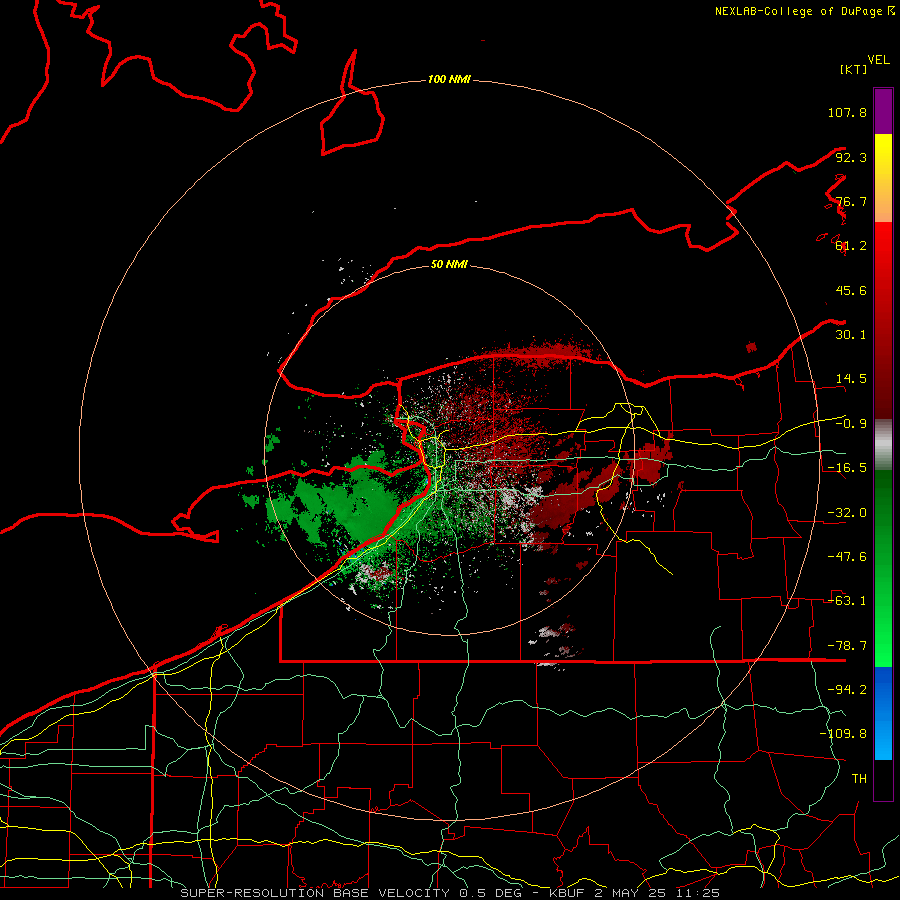Click the 92.3 velocity legend value
The image size is (900, 900).
click(851, 157)
